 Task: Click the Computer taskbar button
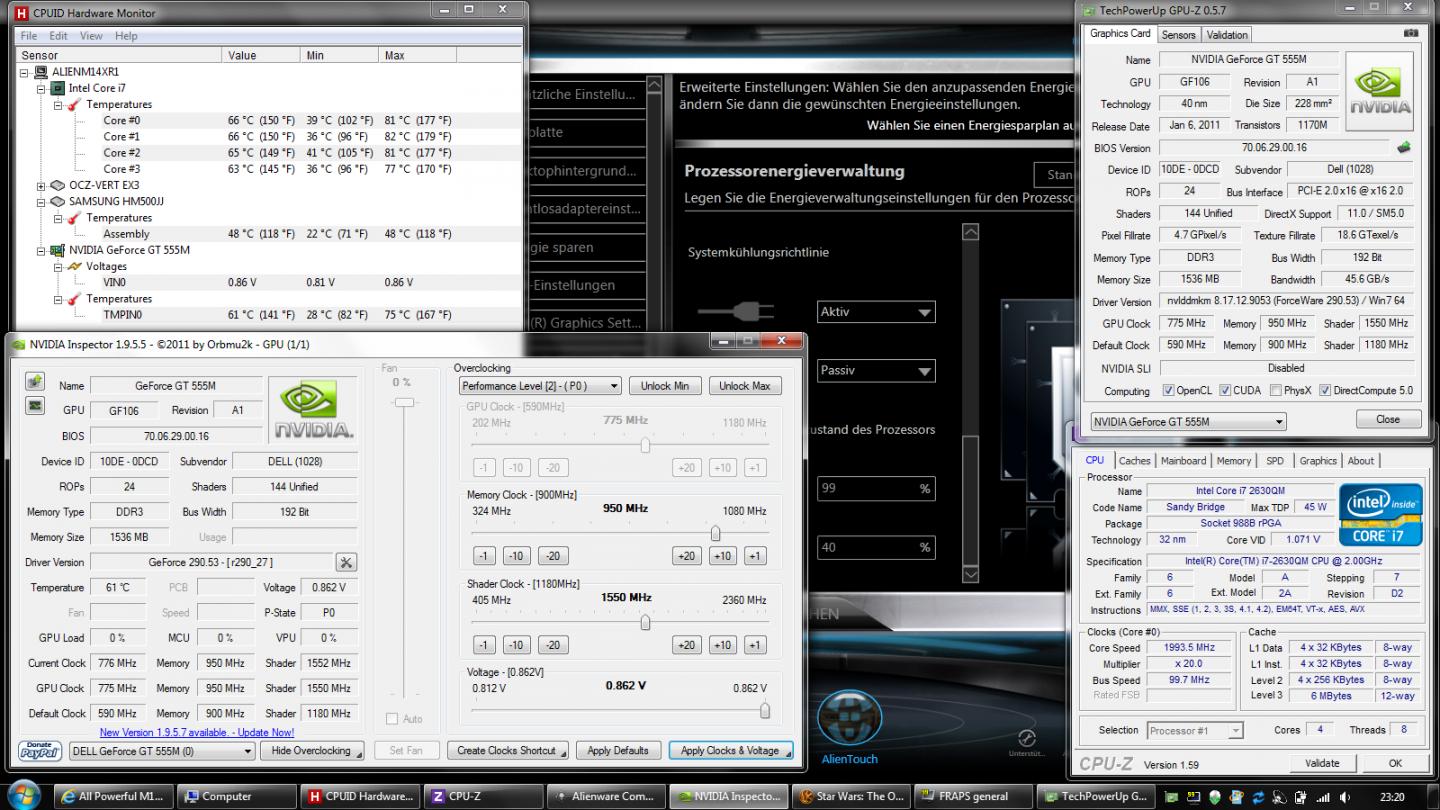click(236, 796)
